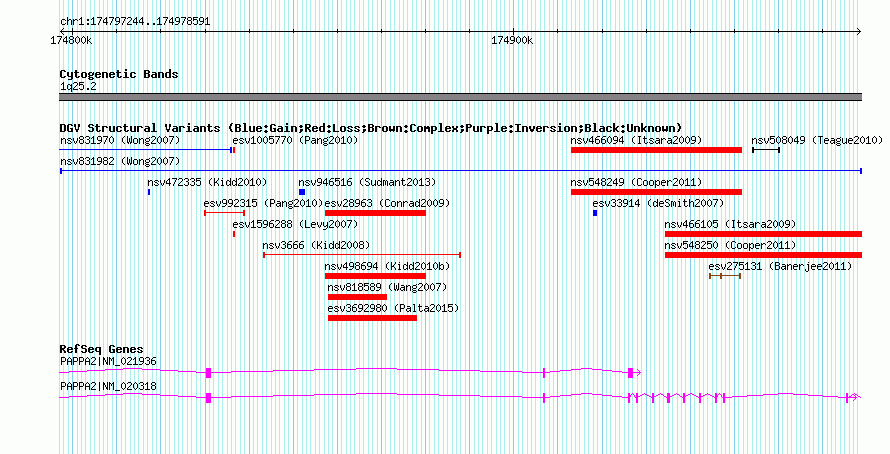Click the nsv548250 (Cooper2011) label text
Viewport: 890px width, 454px height.
click(x=730, y=245)
